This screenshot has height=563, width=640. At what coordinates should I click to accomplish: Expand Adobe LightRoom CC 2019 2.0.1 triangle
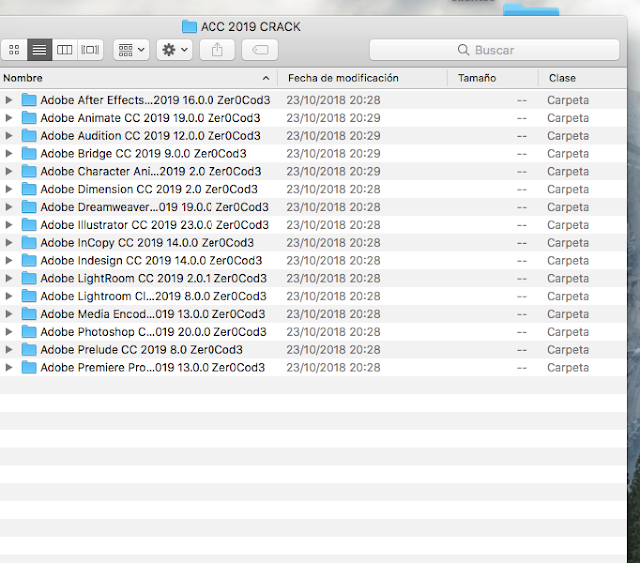9,278
